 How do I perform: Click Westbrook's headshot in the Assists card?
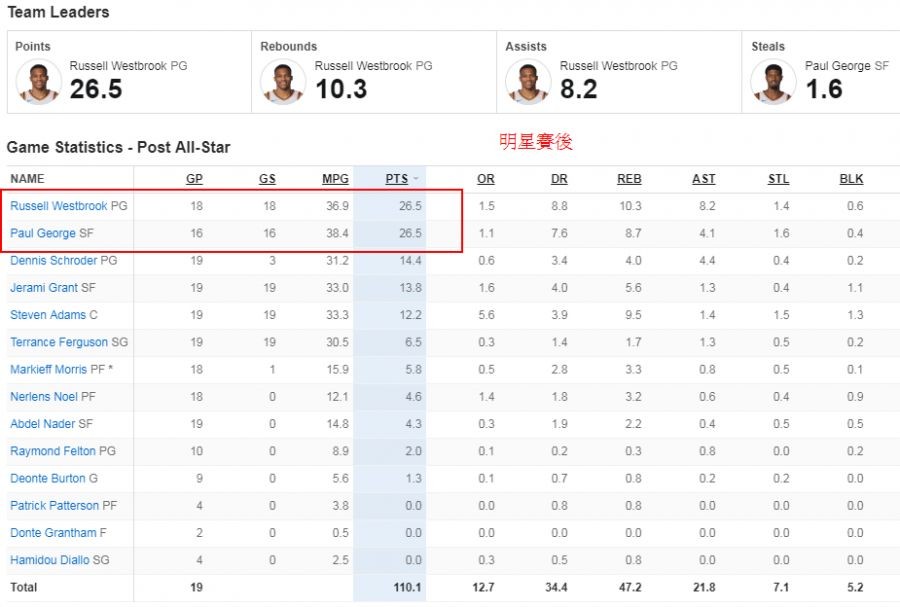pyautogui.click(x=528, y=82)
